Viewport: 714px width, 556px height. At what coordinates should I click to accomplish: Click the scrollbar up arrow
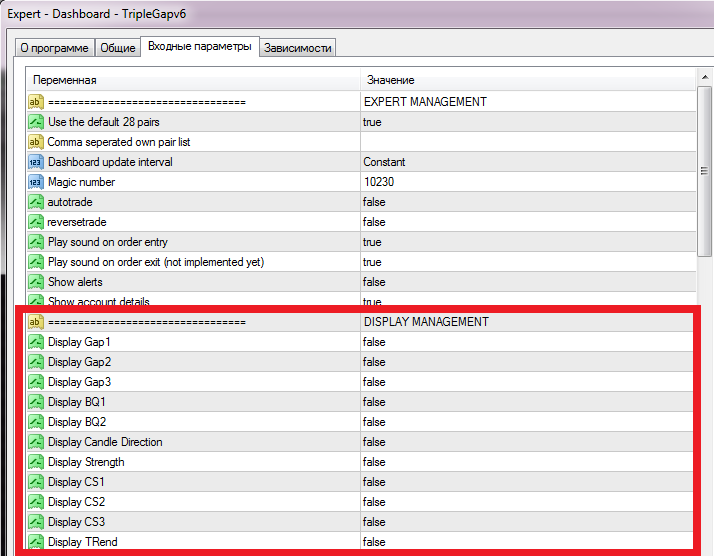pyautogui.click(x=705, y=77)
